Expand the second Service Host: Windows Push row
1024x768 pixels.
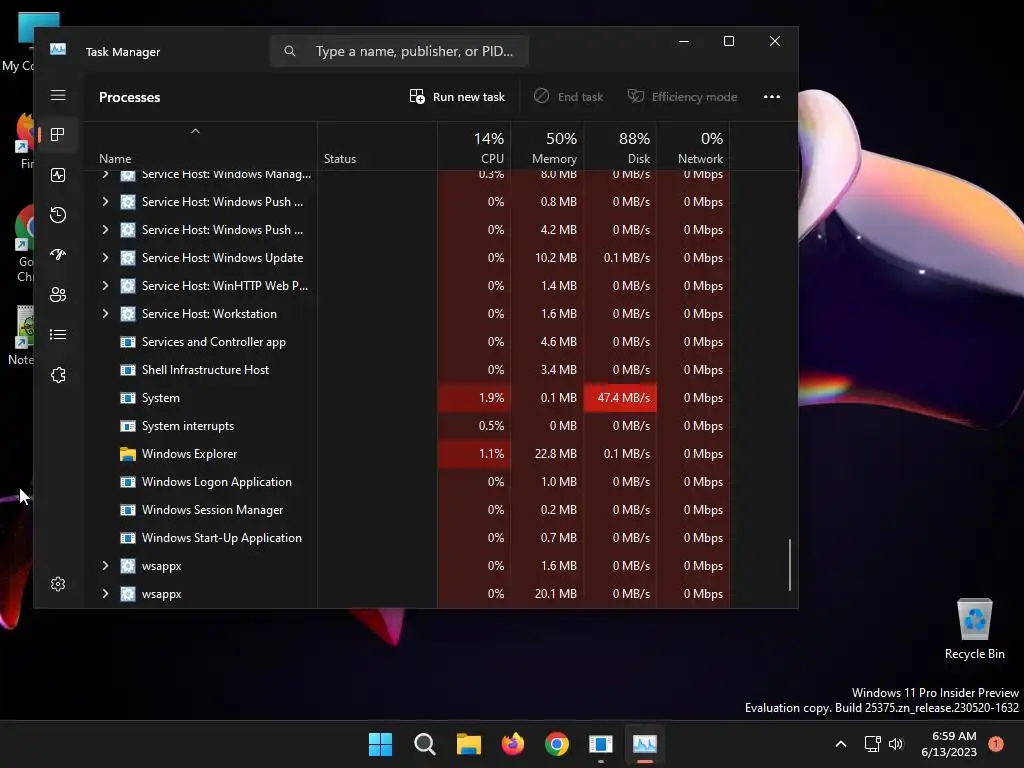tap(105, 230)
